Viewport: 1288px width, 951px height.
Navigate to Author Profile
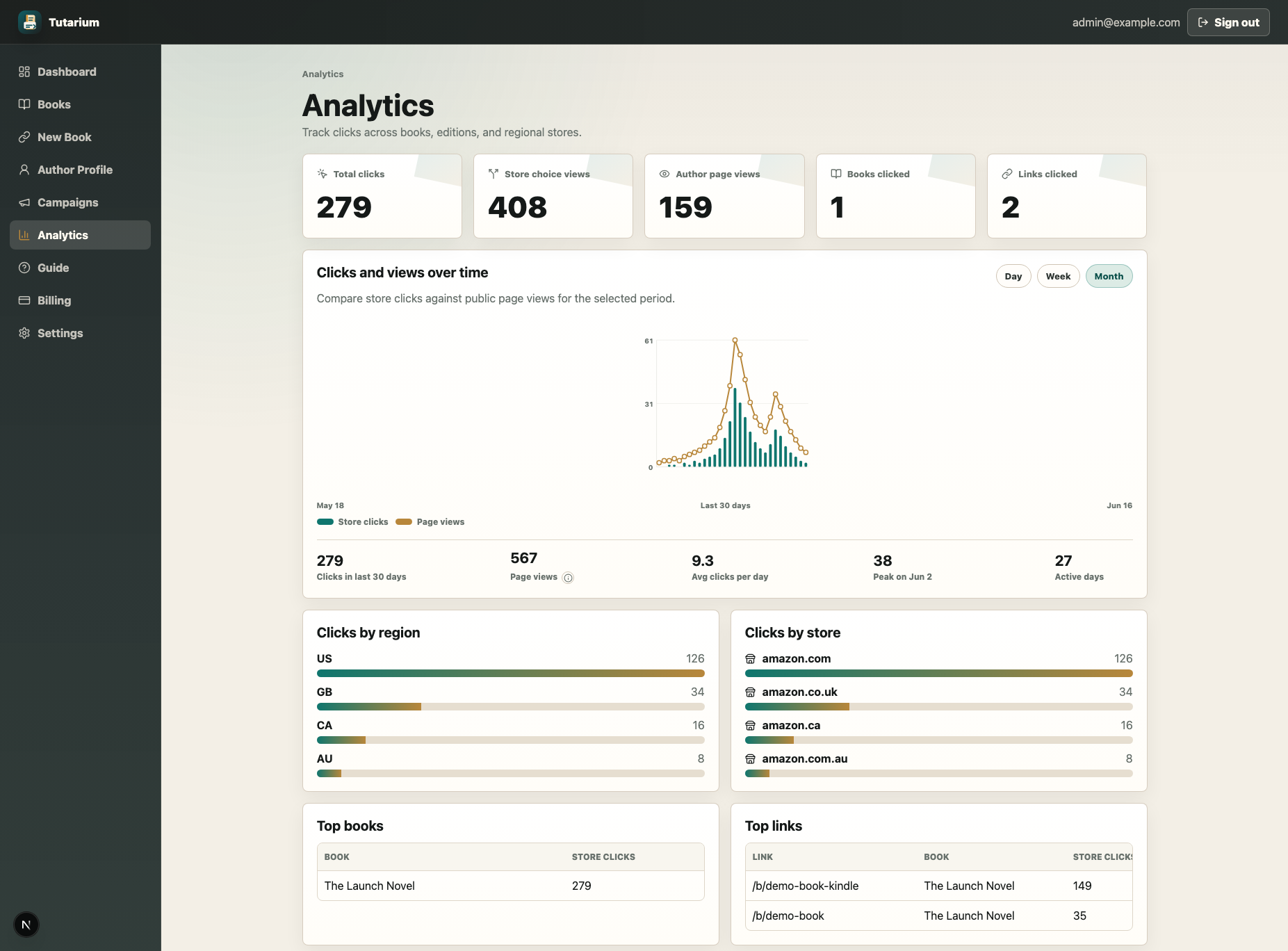(80, 170)
